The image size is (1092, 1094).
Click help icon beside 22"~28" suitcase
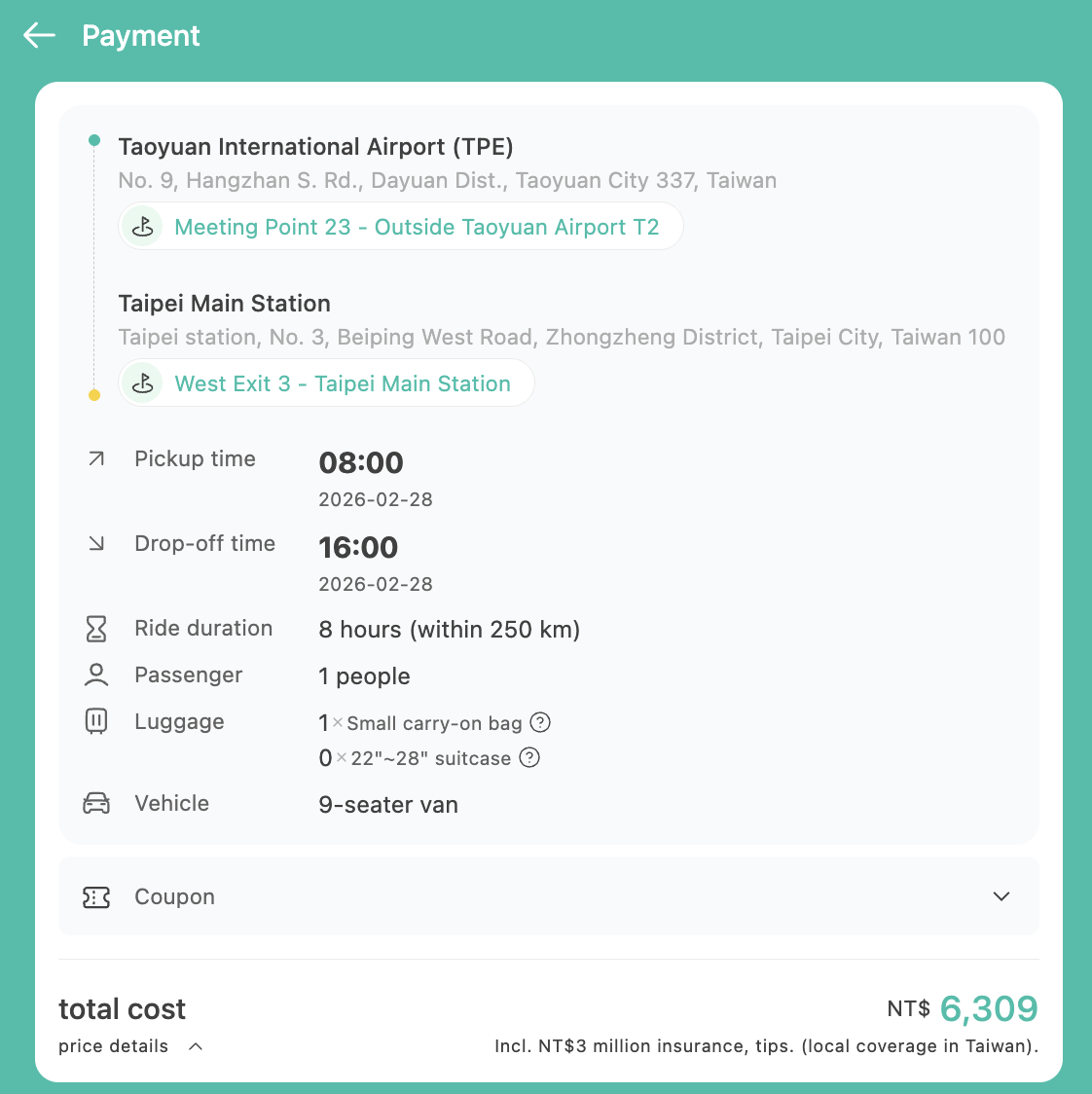click(529, 757)
